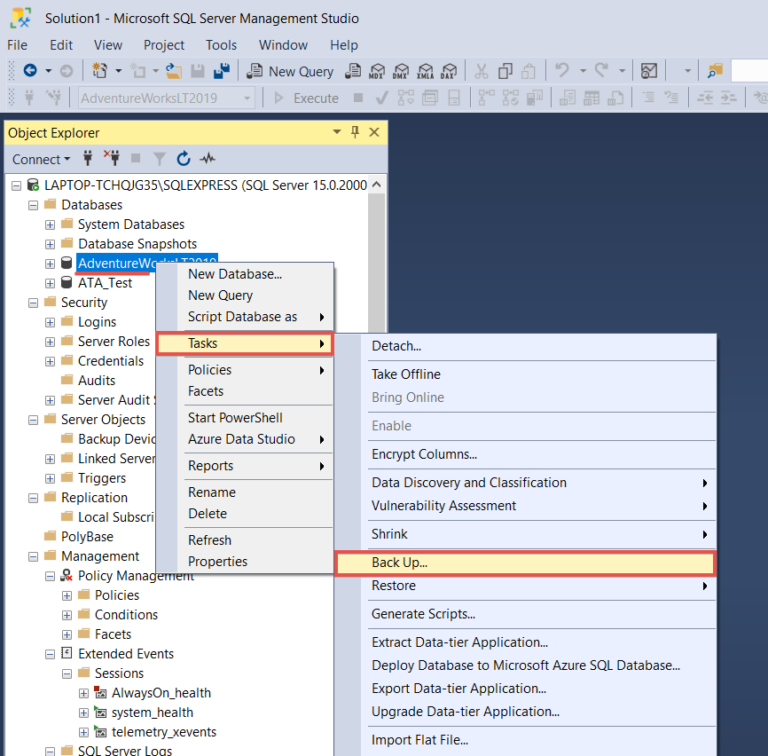Pin the Object Explorer panel with auto-hide
Viewport: 768px width, 756px height.
click(355, 133)
